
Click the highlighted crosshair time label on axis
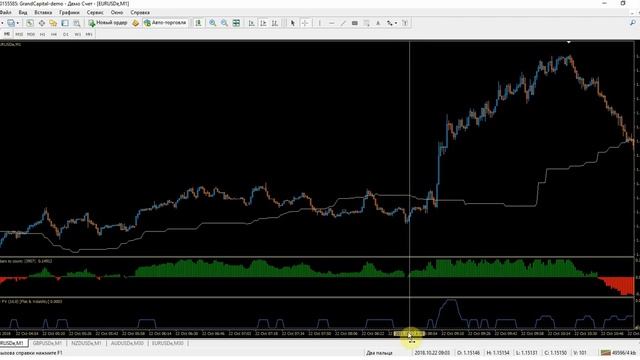pyautogui.click(x=409, y=333)
